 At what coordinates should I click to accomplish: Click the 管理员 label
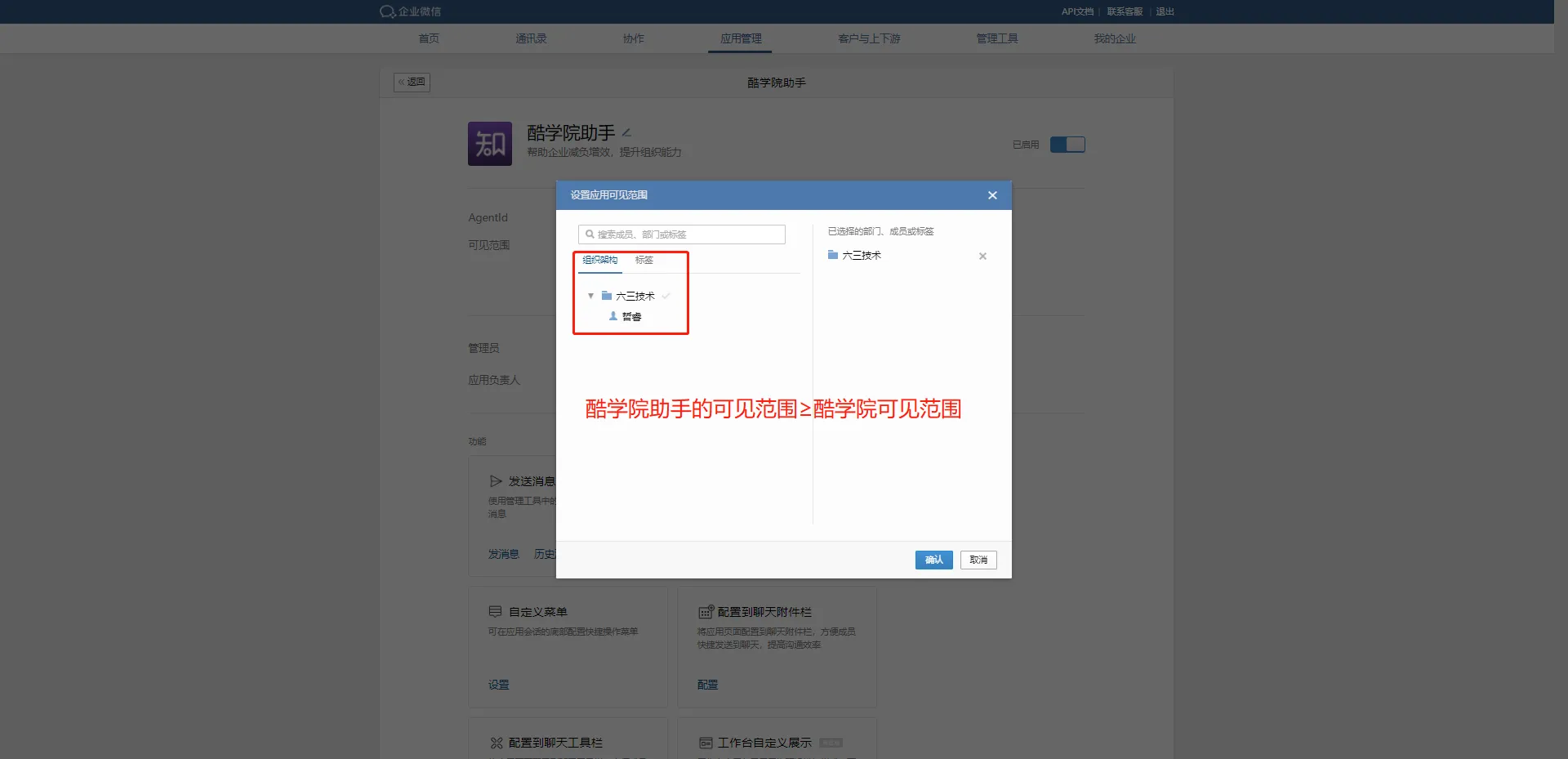tap(483, 348)
